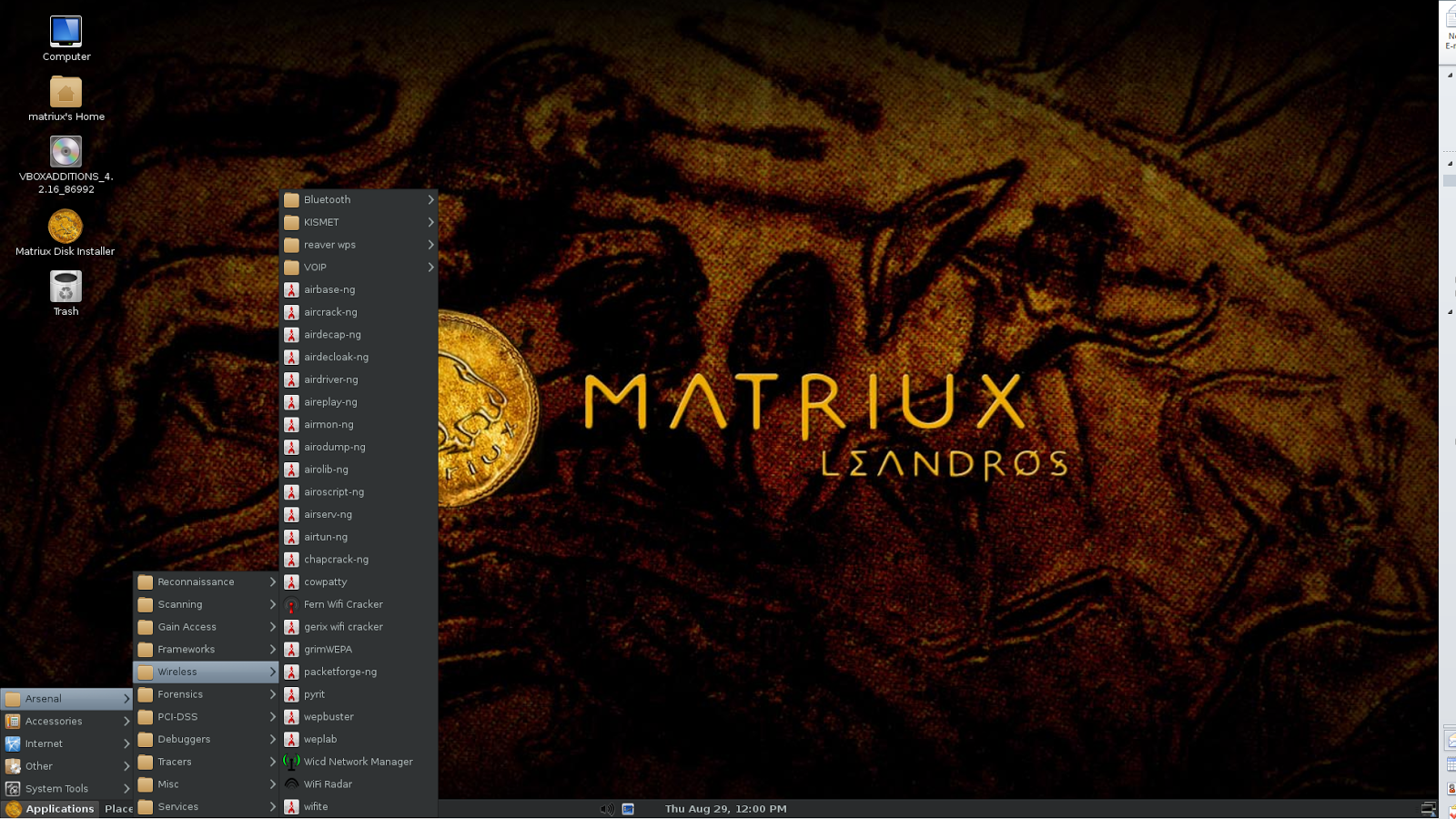Launch airmon-ng
1456x819 pixels.
[x=329, y=424]
